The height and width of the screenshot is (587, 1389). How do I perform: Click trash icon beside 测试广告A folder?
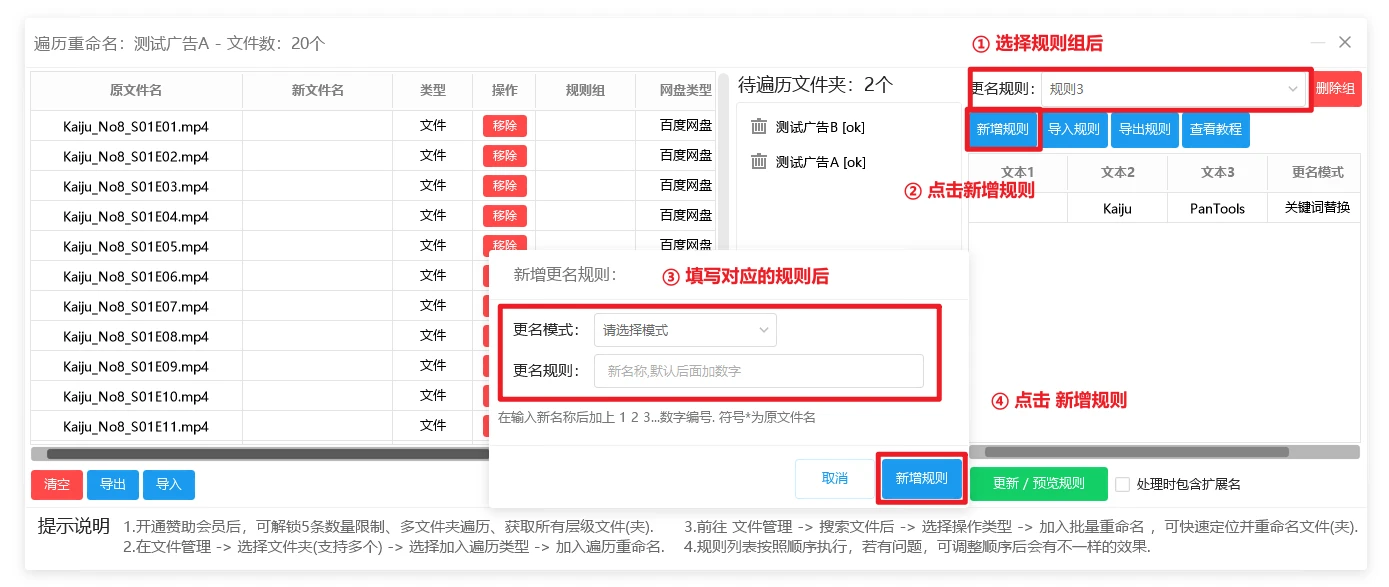tap(759, 162)
